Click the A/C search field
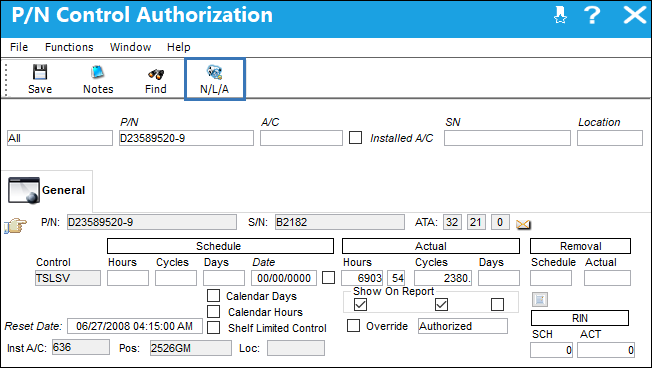 coord(301,138)
